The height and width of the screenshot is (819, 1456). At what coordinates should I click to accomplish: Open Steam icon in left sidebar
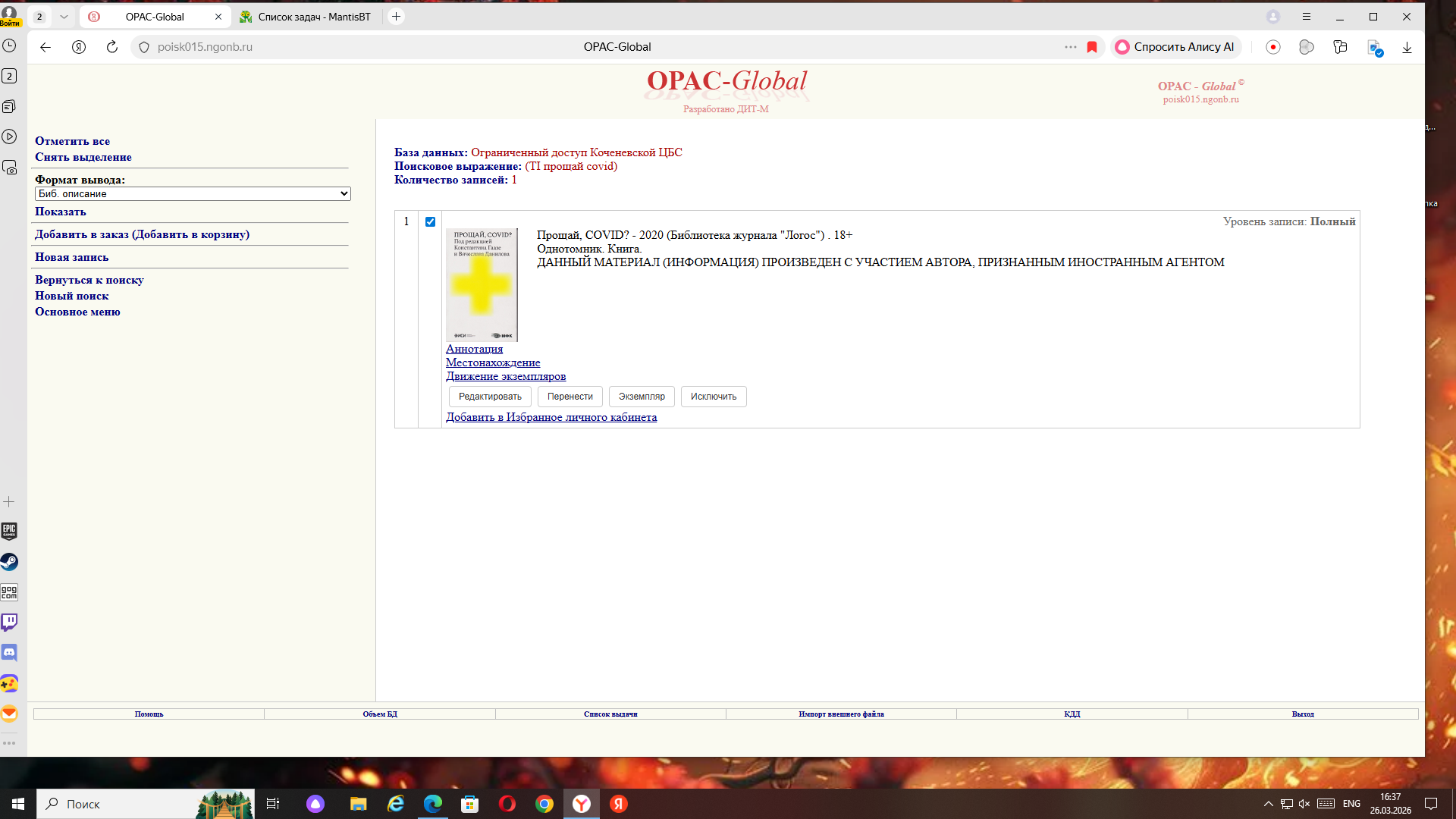coord(9,562)
